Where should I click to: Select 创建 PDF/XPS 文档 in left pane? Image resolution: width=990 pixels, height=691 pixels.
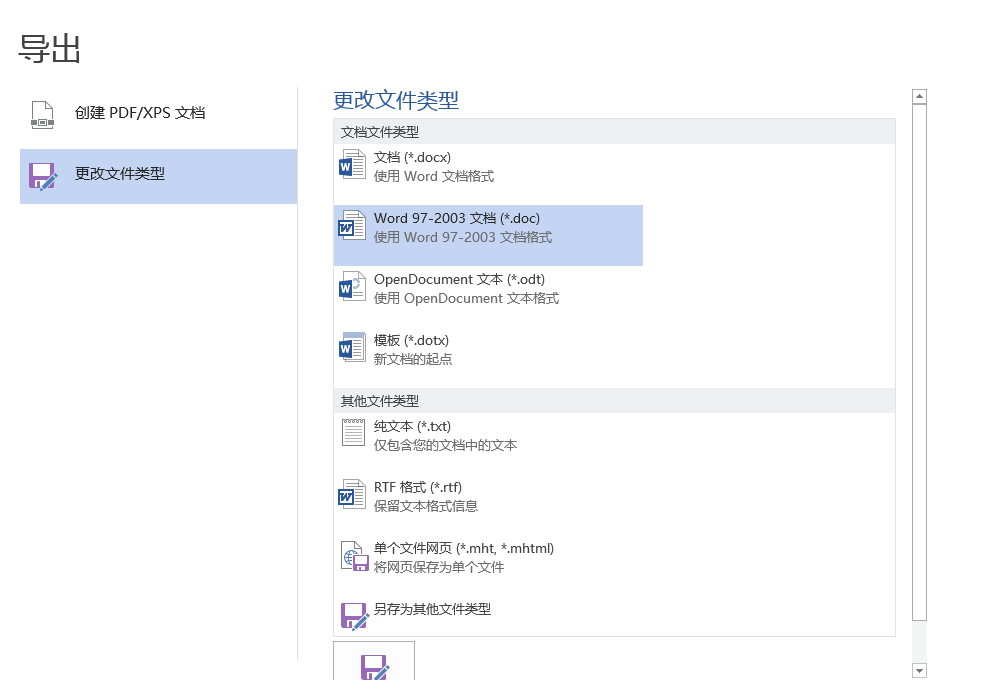[140, 113]
